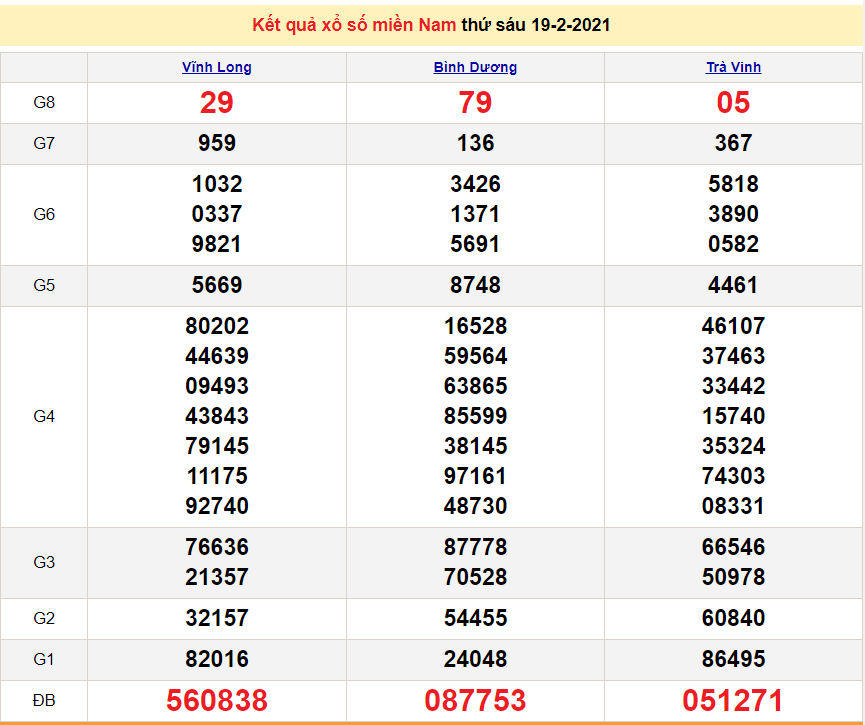865x725 pixels.
Task: Open the Trà Vinh province link
Action: click(x=733, y=67)
